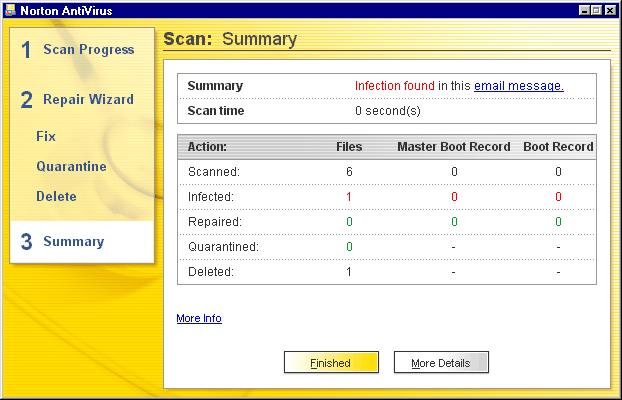Click the Files column header

pos(349,147)
